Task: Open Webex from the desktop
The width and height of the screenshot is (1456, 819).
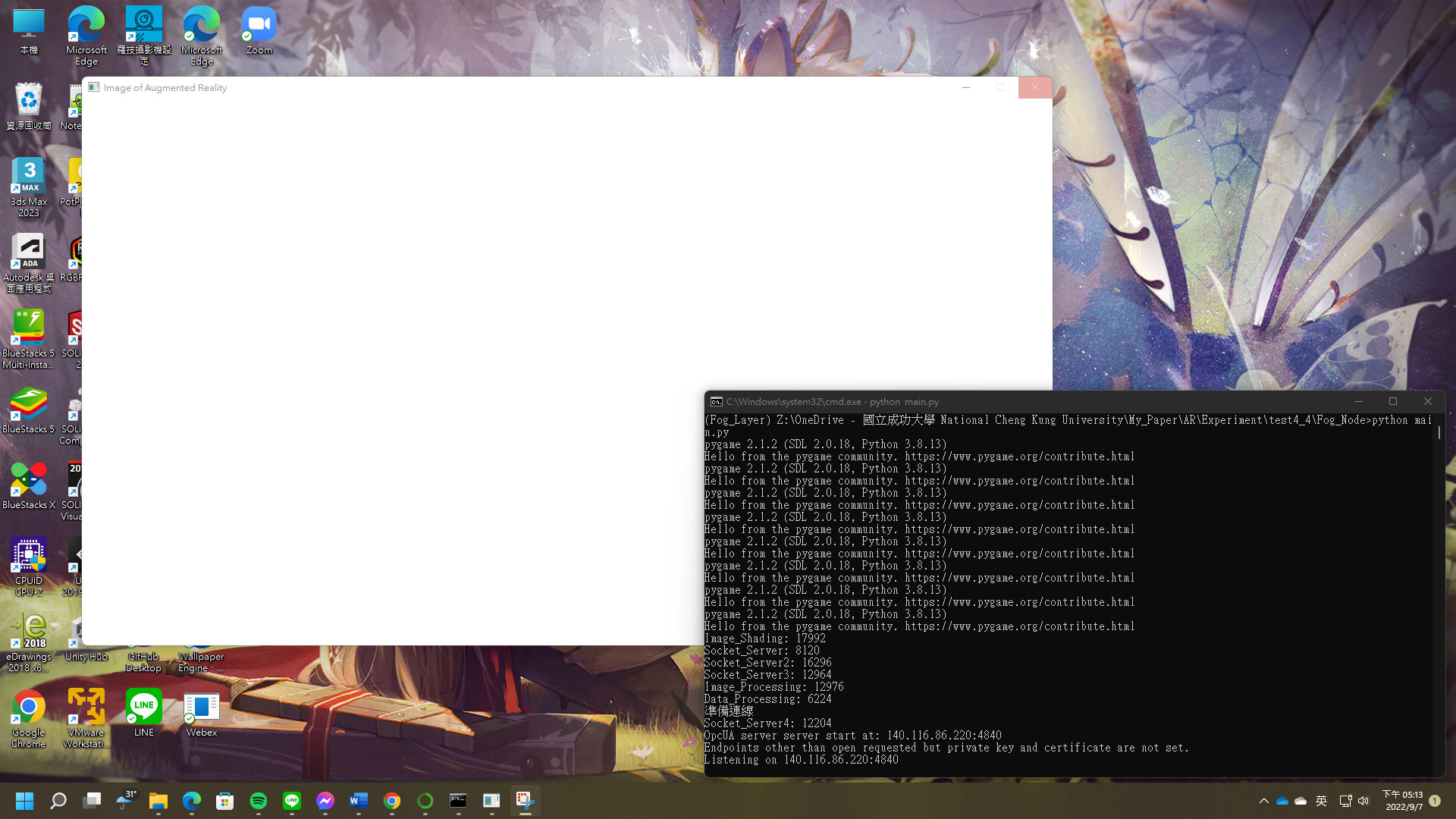Action: pos(201,713)
